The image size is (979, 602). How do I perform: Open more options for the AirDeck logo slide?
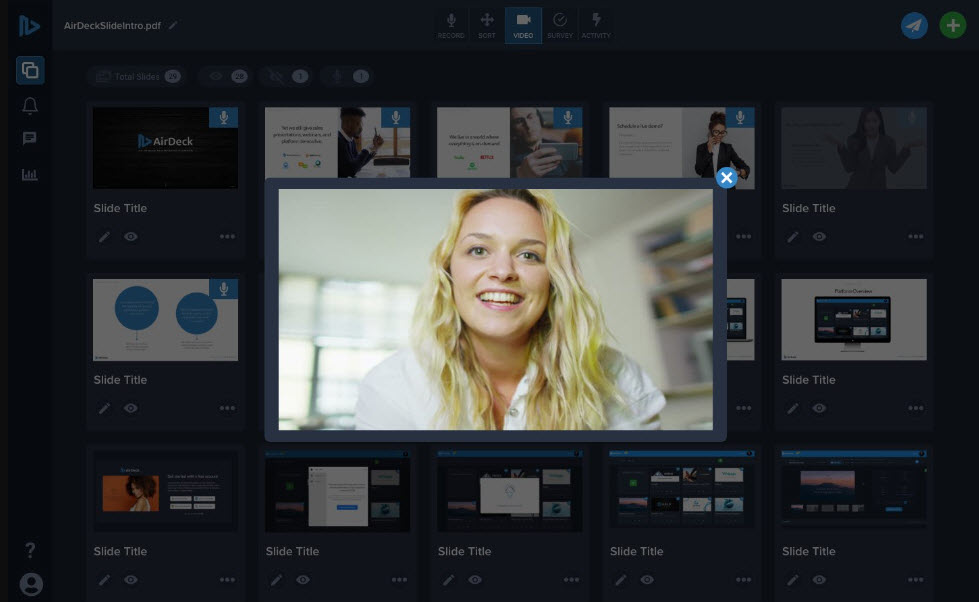pos(227,237)
